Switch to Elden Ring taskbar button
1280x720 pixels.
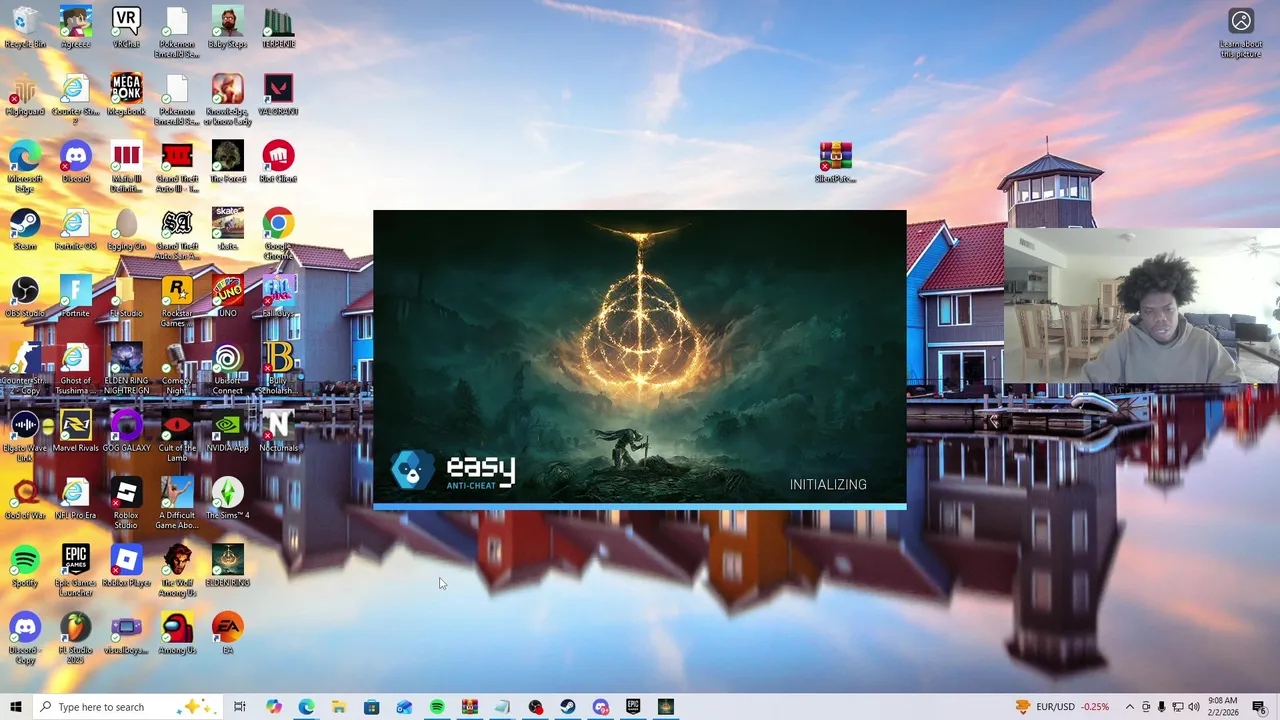(666, 707)
